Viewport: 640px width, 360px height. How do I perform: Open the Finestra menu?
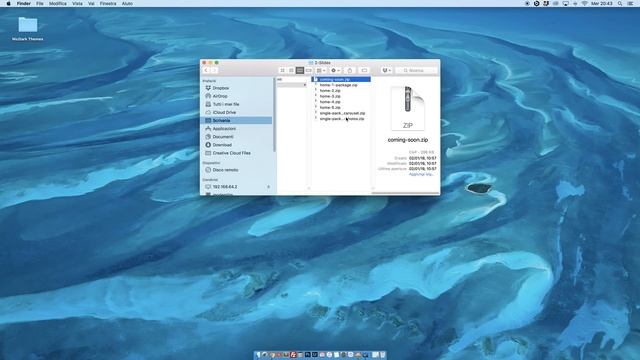coord(108,3)
